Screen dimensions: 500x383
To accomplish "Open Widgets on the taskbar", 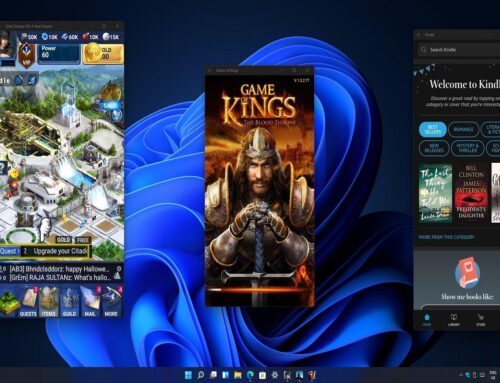I will point(225,375).
